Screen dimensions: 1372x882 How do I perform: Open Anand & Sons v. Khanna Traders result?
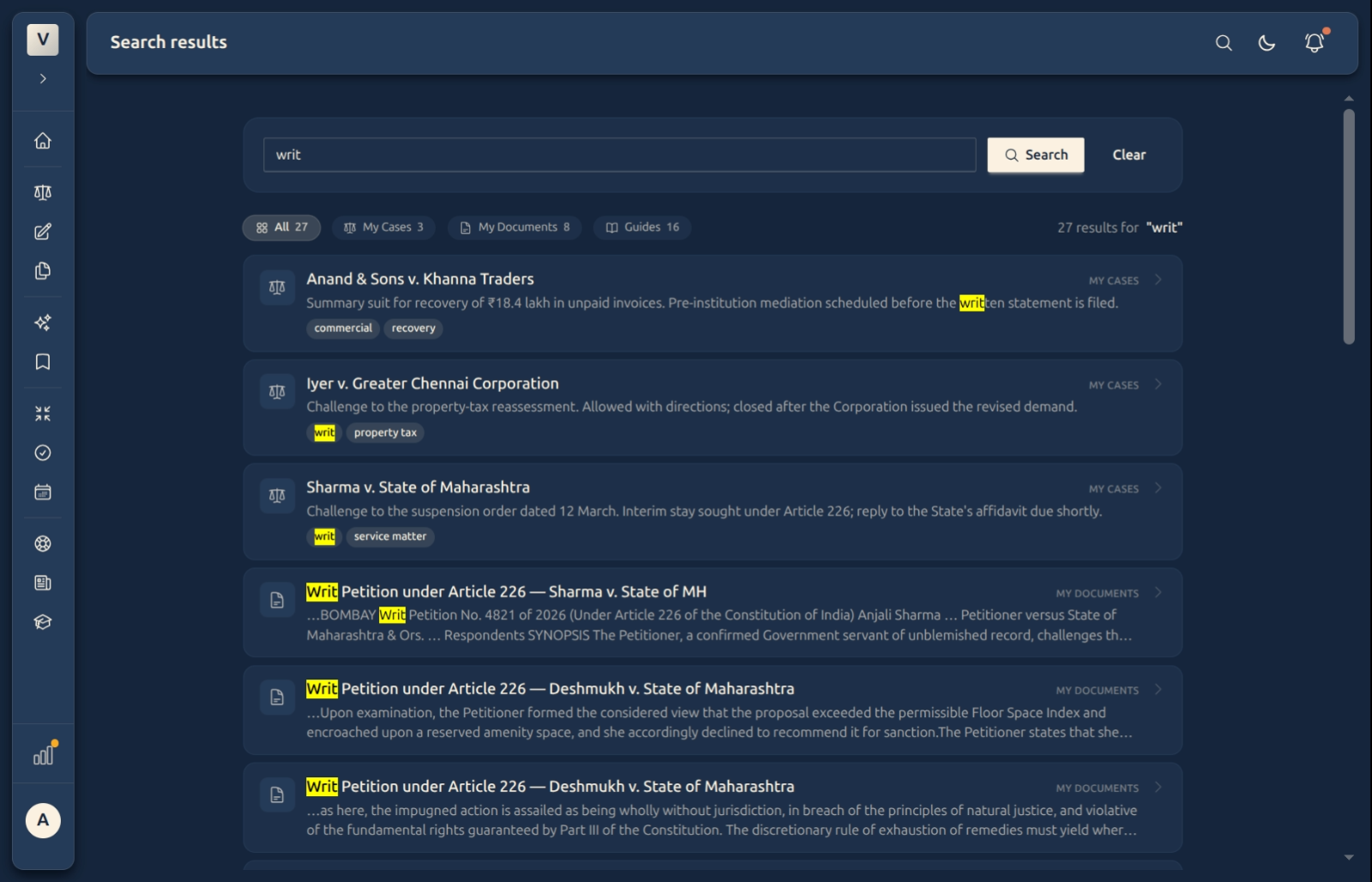tap(713, 304)
